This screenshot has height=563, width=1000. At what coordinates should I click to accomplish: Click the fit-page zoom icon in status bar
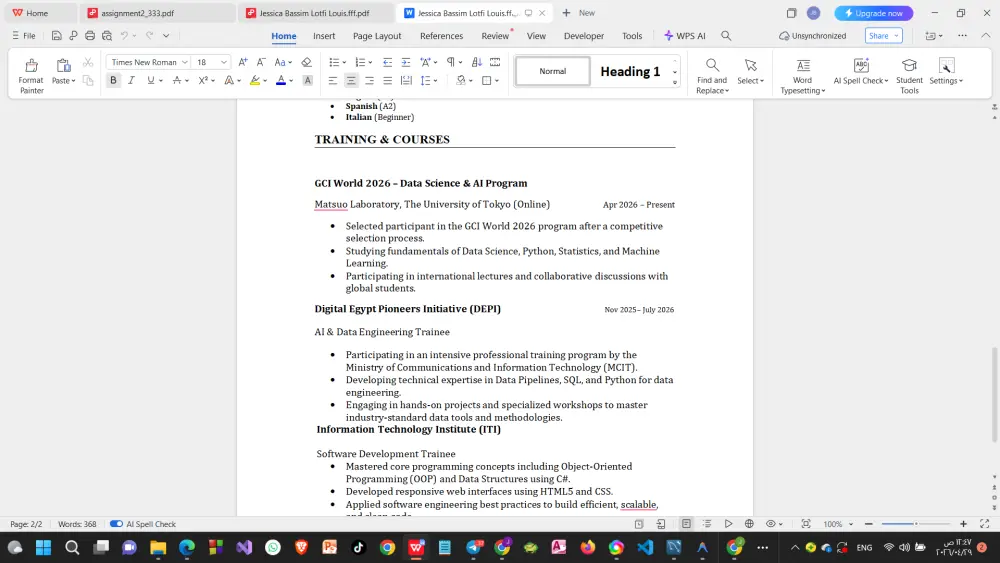[806, 523]
